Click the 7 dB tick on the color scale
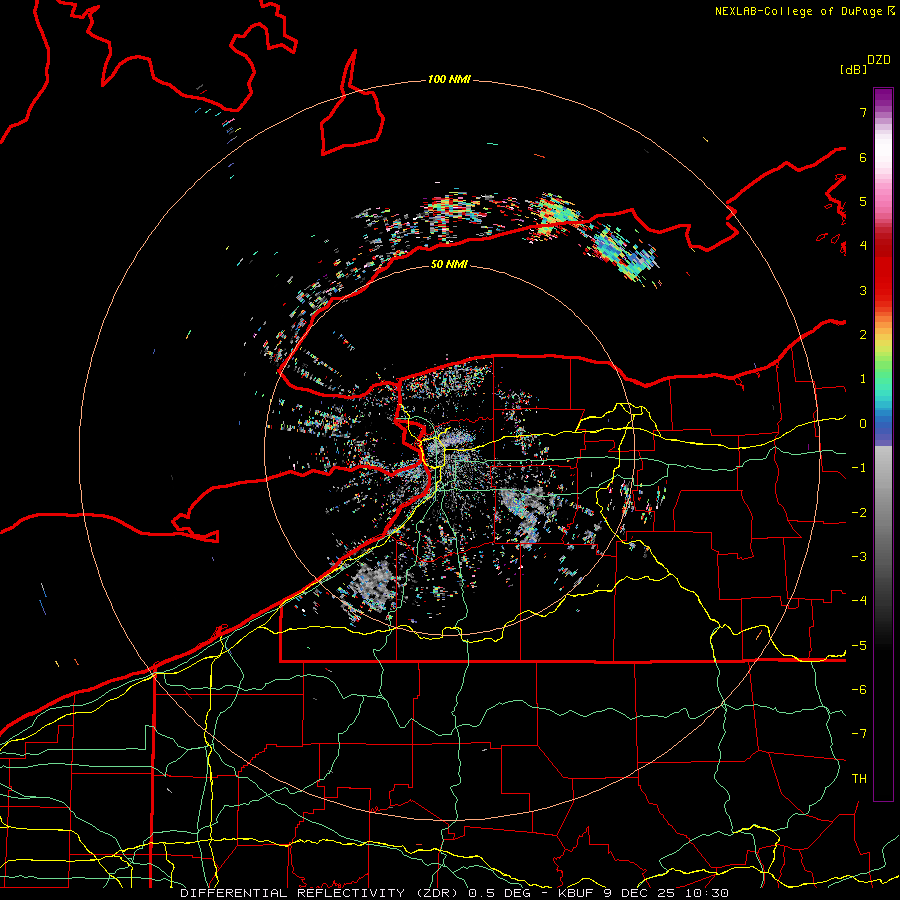 click(x=863, y=112)
